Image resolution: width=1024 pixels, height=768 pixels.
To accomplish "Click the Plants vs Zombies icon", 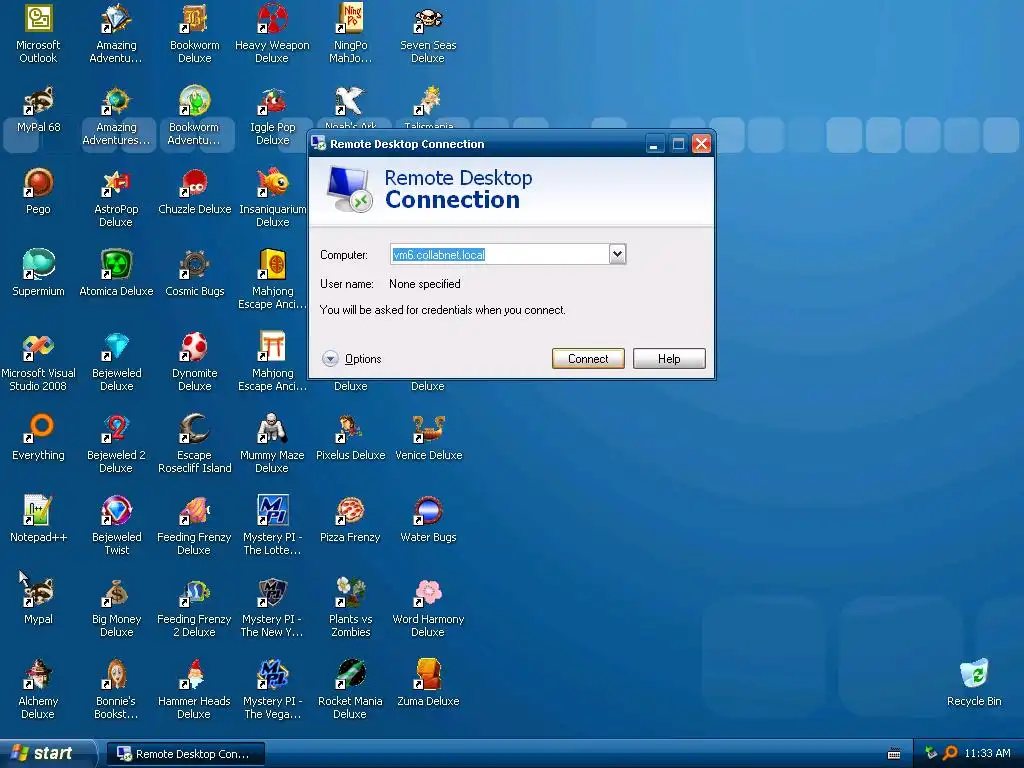I will (350, 593).
